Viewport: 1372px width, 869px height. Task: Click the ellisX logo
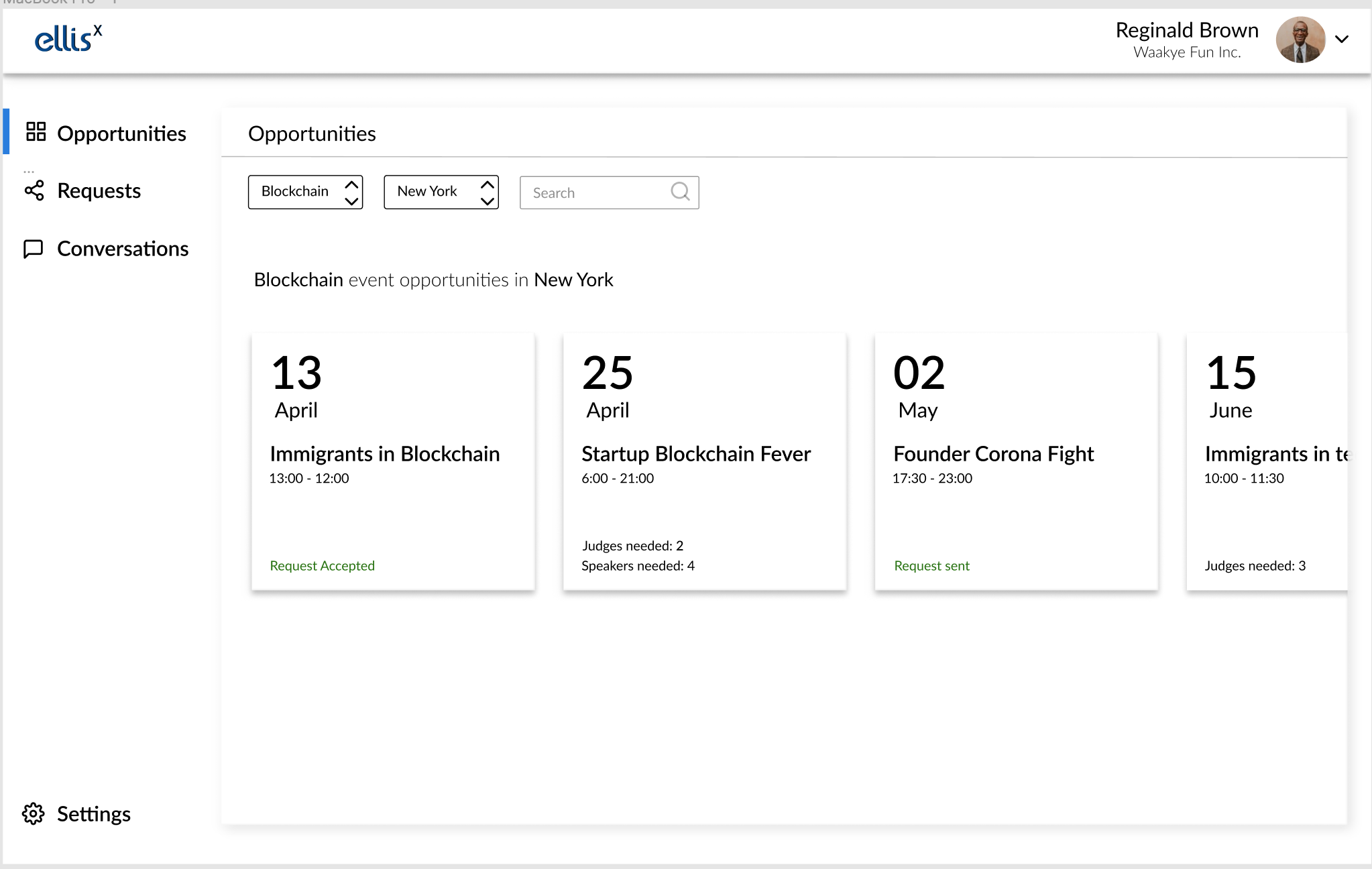point(68,39)
